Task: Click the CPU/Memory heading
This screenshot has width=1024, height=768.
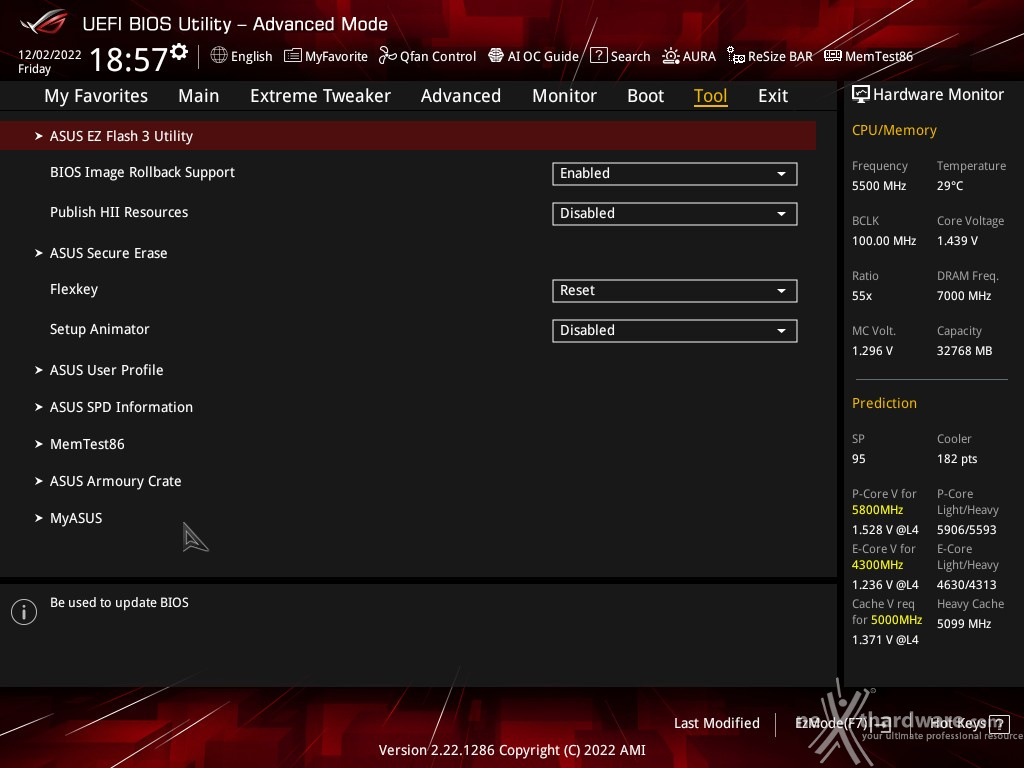Action: pyautogui.click(x=894, y=131)
